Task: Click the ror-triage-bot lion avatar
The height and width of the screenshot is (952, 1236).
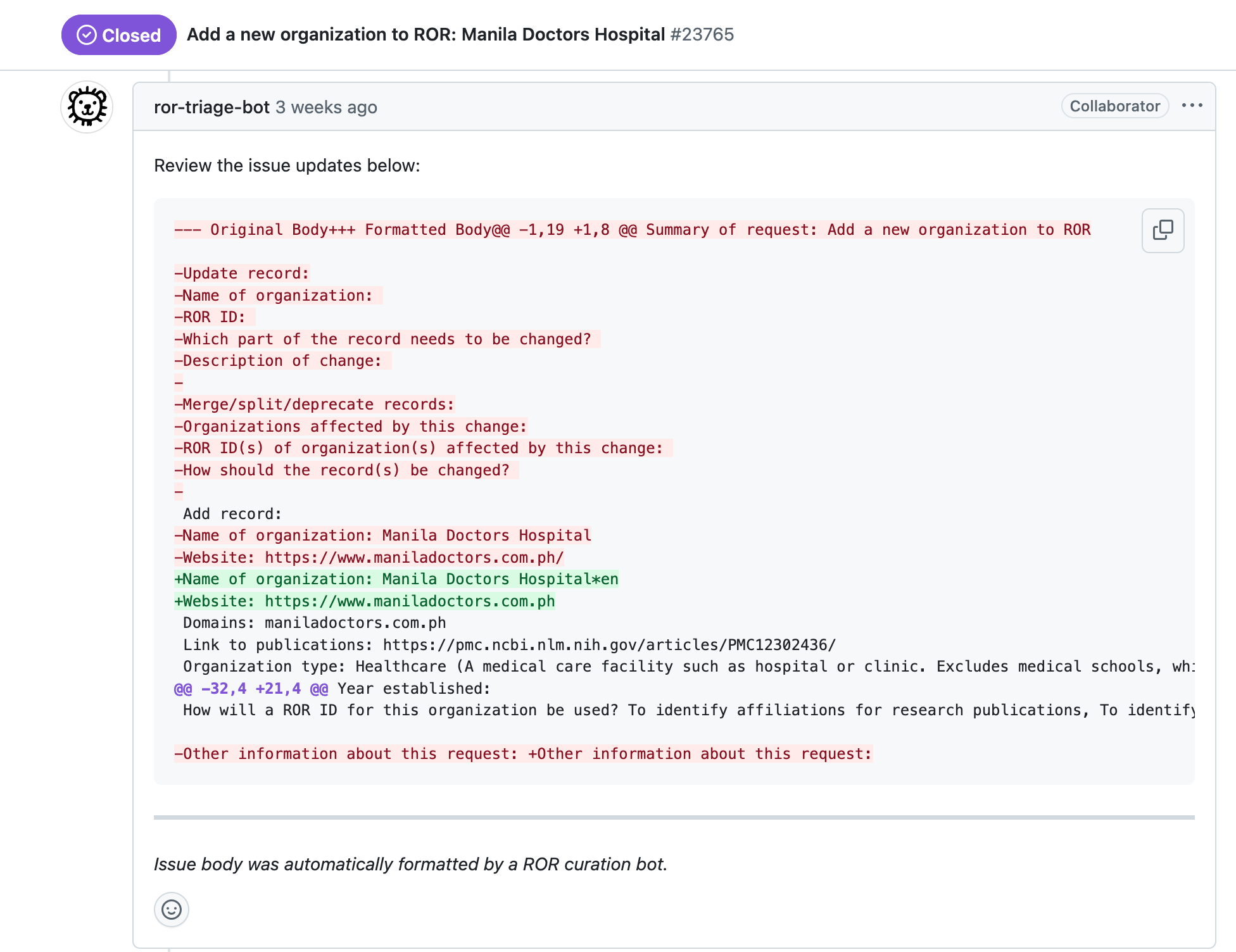Action: point(86,107)
